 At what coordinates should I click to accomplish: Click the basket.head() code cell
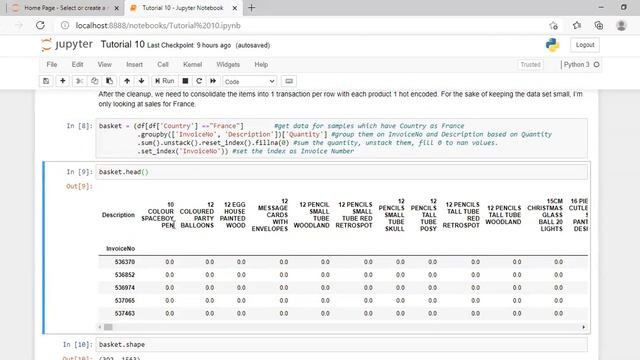pyautogui.click(x=342, y=172)
